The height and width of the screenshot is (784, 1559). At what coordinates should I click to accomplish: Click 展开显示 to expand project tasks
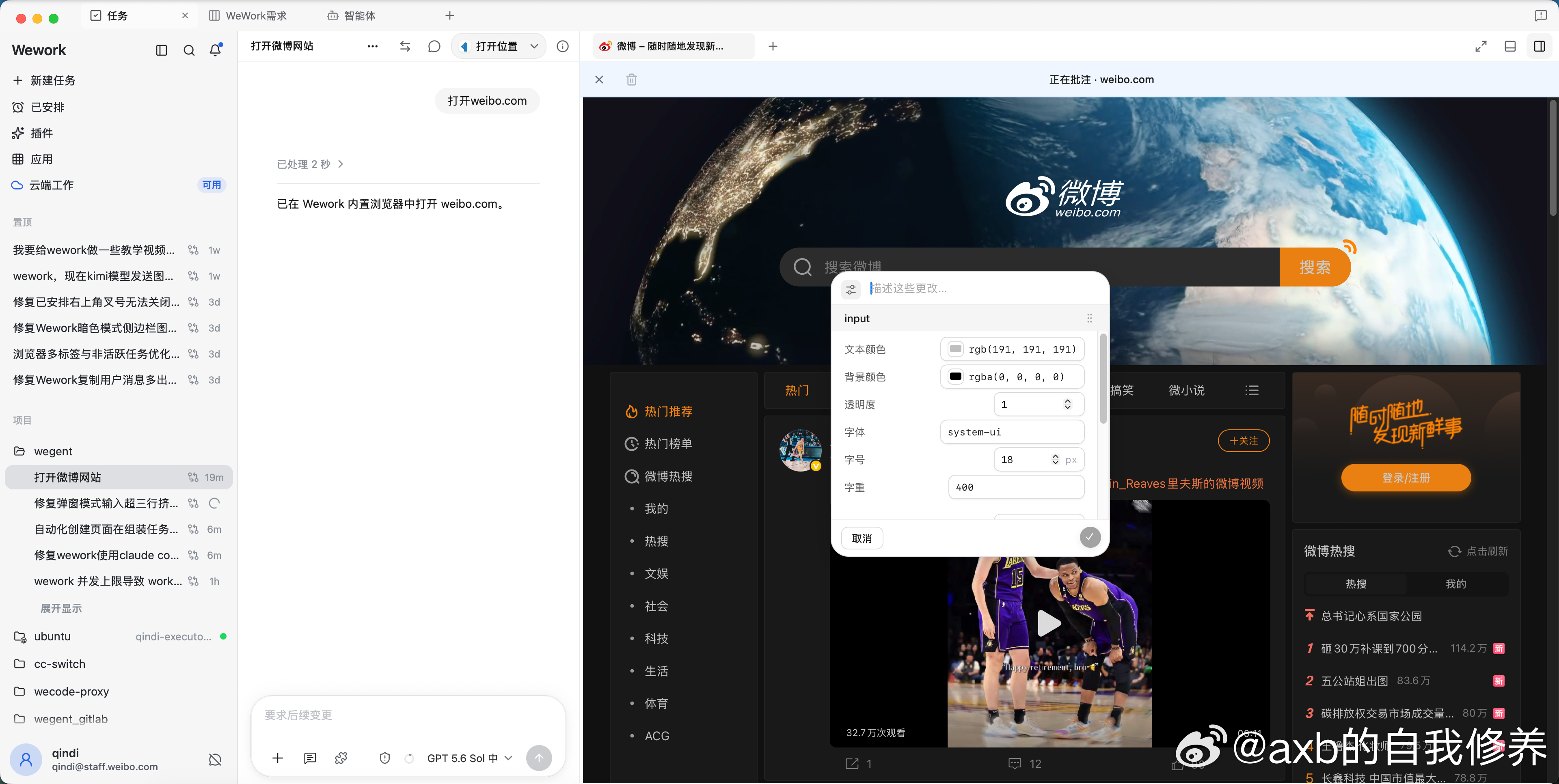click(60, 608)
